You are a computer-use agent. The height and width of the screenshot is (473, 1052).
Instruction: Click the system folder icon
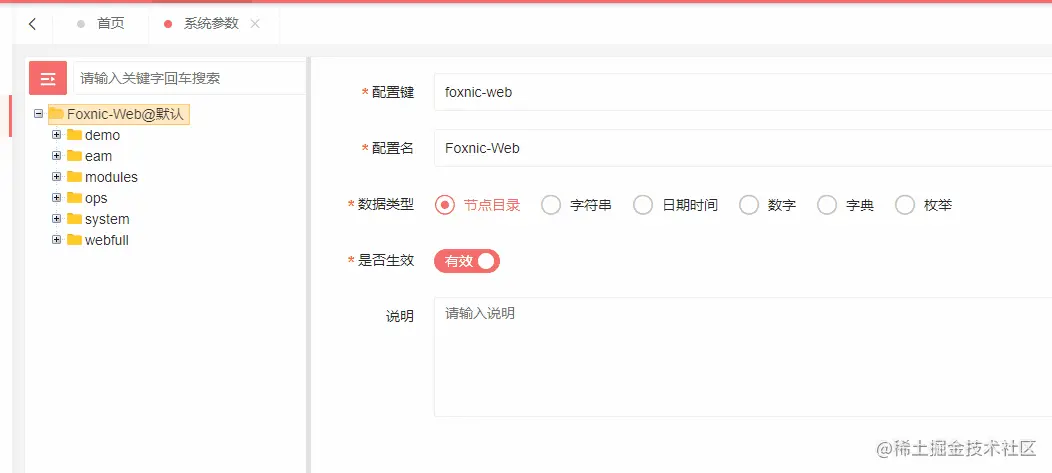pos(74,219)
